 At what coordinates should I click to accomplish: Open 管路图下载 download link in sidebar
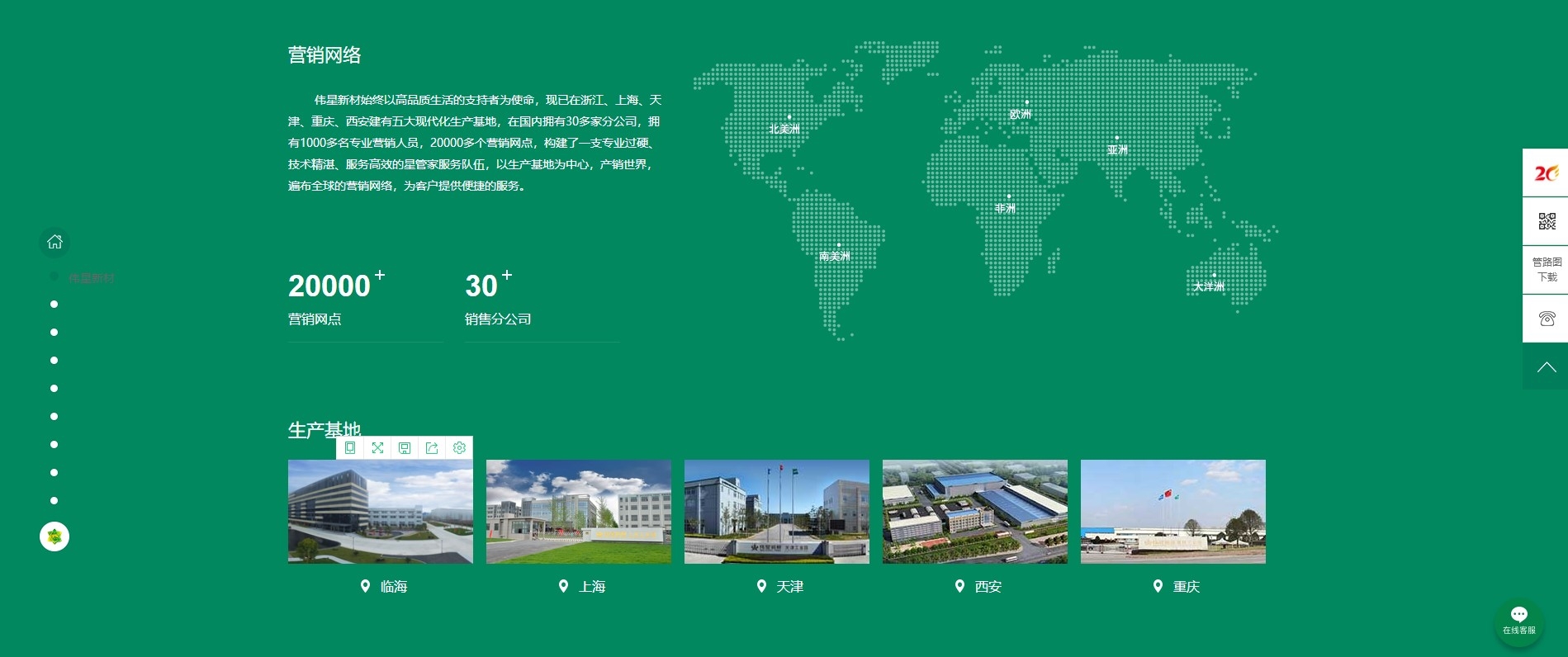pyautogui.click(x=1547, y=270)
